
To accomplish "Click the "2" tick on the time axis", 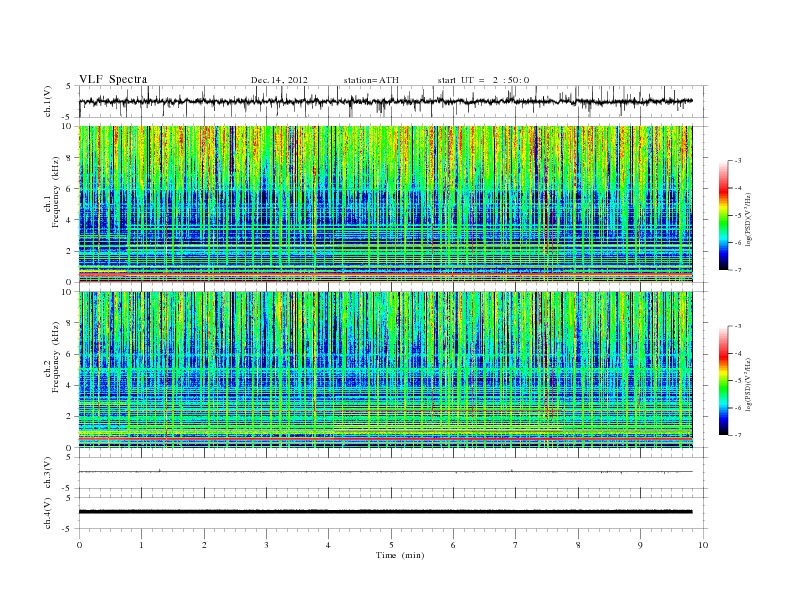I will pos(204,545).
